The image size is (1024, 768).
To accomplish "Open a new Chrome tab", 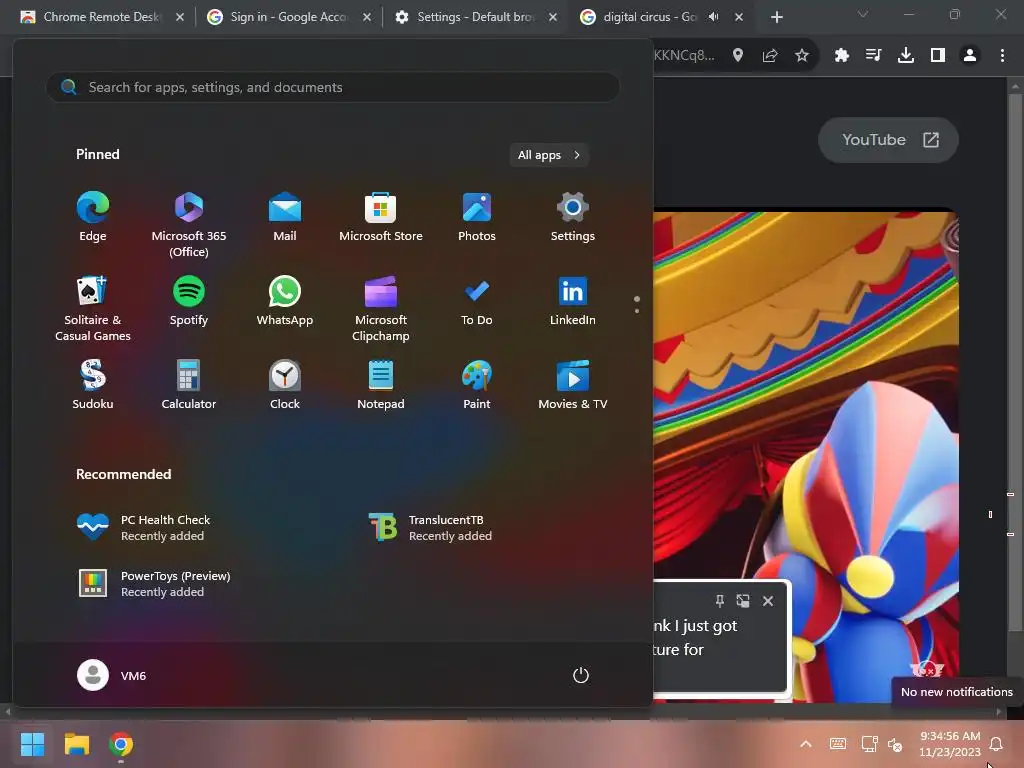I will pyautogui.click(x=776, y=17).
